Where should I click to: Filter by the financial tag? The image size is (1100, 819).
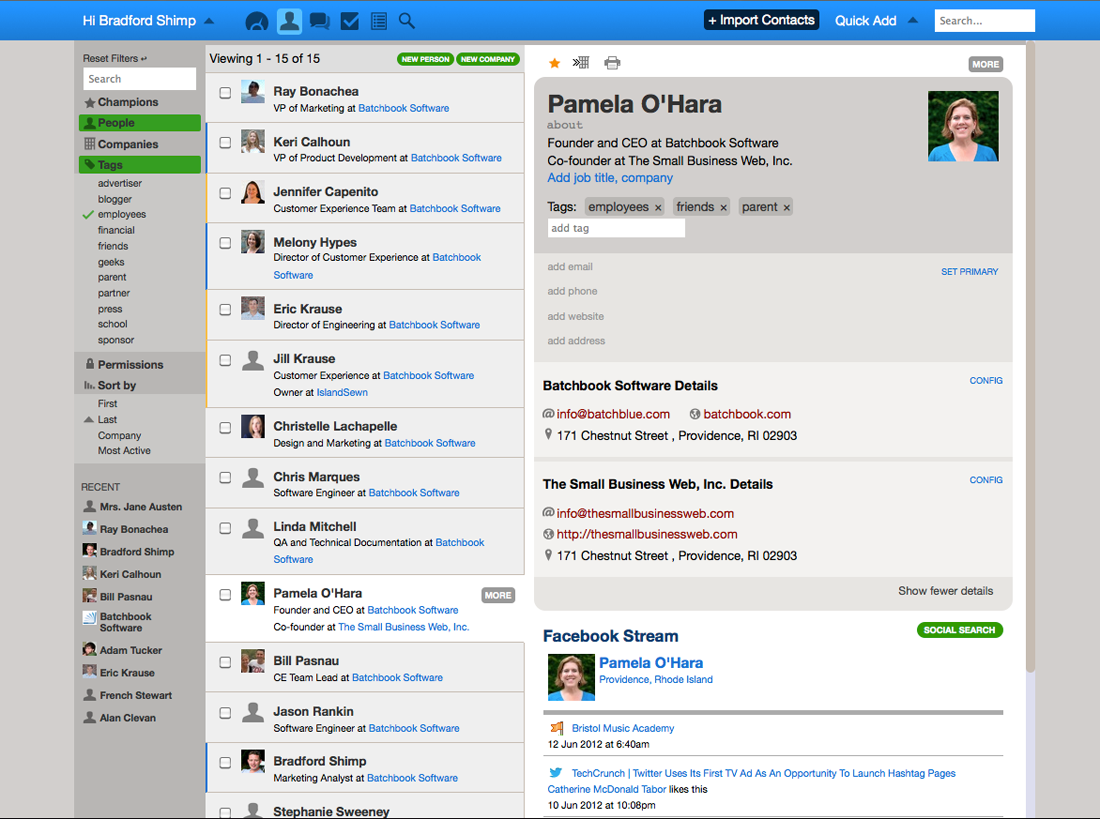[x=116, y=230]
